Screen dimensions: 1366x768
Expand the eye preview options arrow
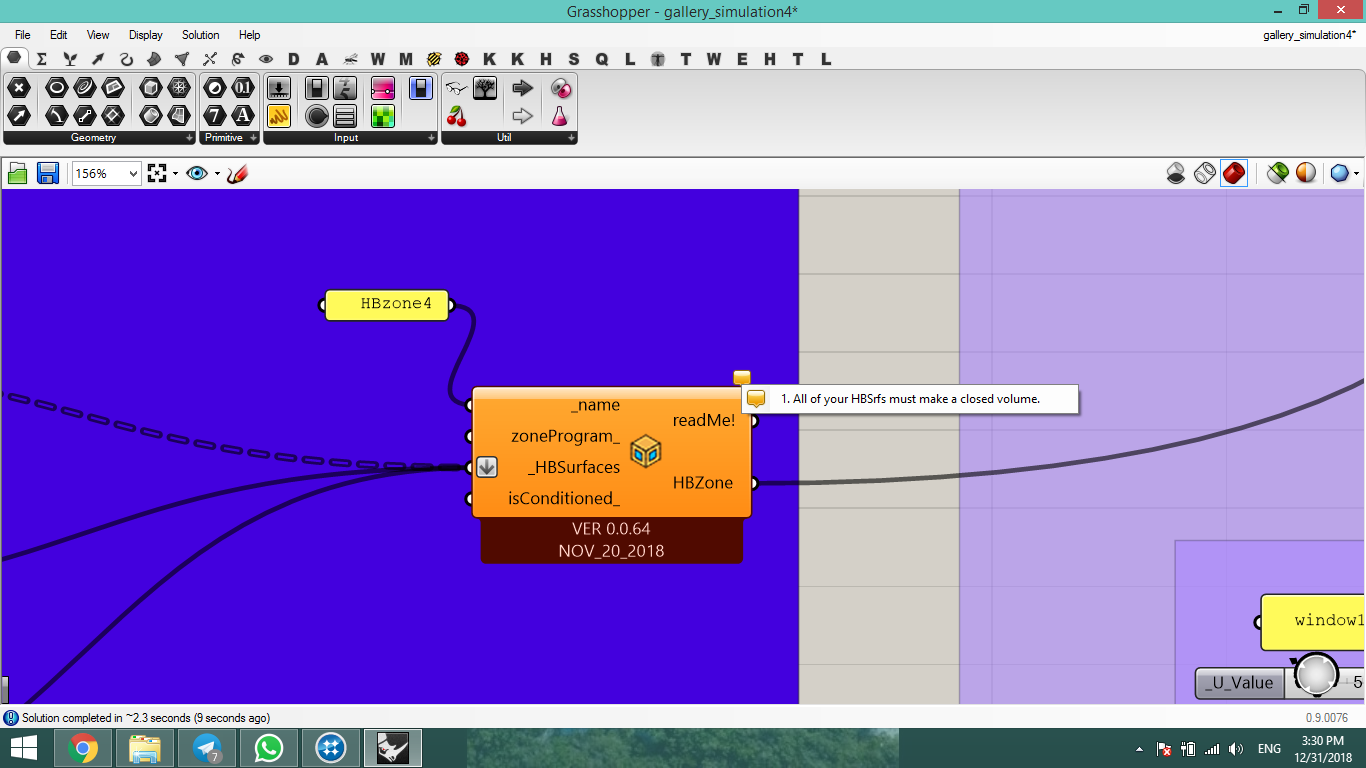[217, 174]
